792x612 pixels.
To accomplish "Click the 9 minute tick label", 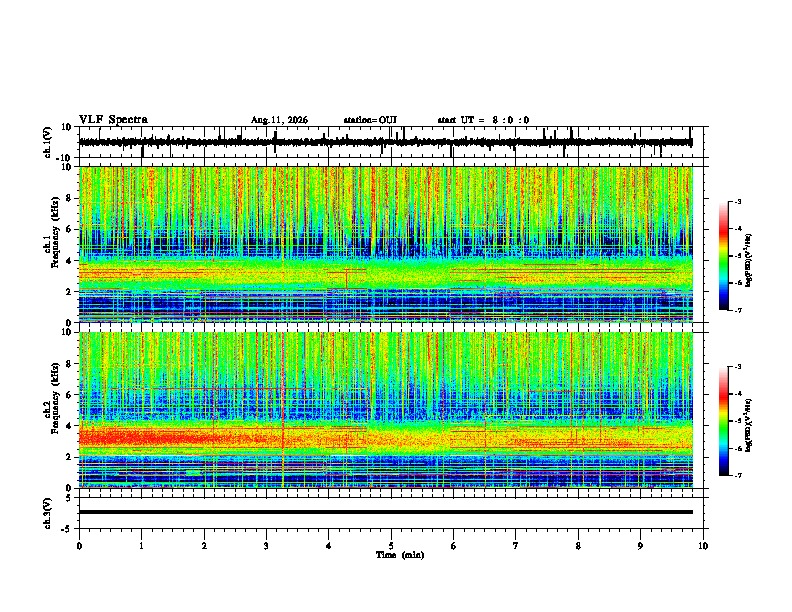I will [640, 546].
